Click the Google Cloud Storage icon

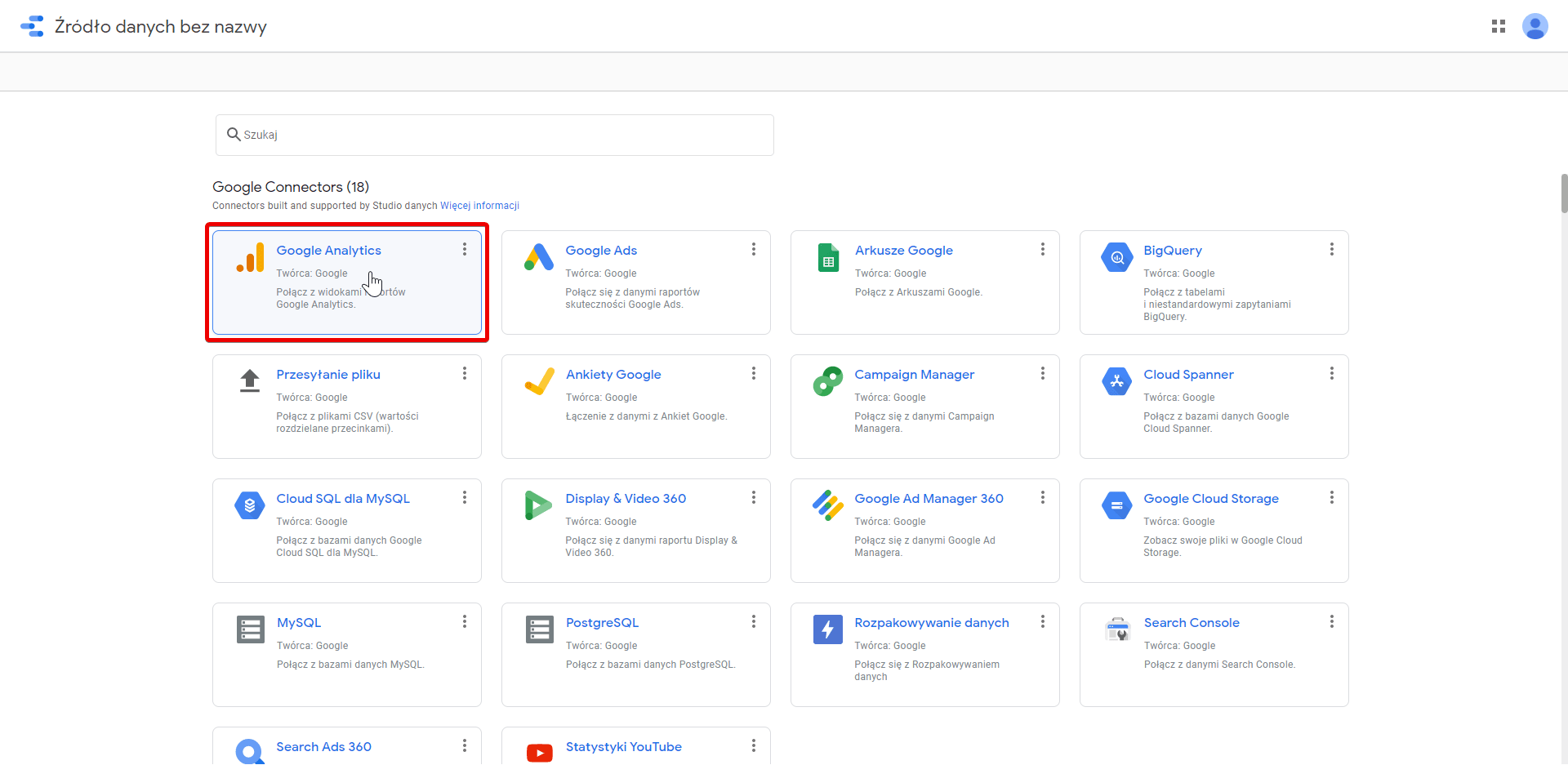click(x=1117, y=505)
